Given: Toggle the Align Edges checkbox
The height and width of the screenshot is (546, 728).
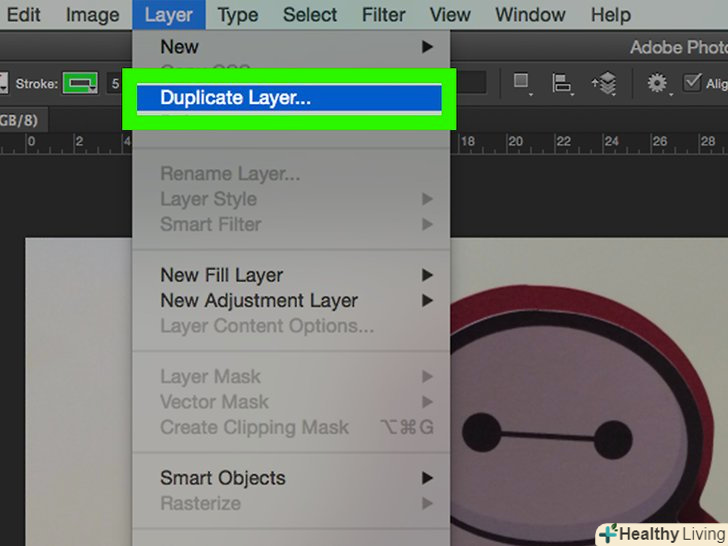Looking at the screenshot, I should click(692, 83).
